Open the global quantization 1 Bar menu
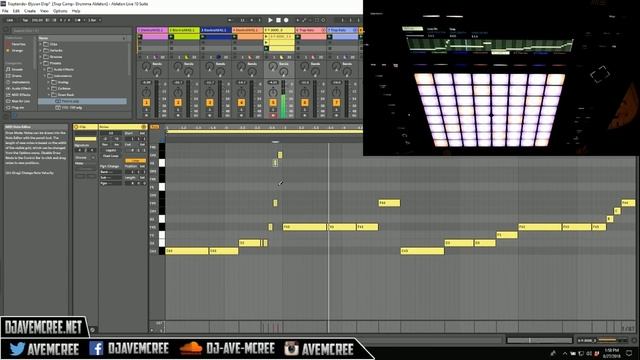640x360 pixels. (x=94, y=20)
